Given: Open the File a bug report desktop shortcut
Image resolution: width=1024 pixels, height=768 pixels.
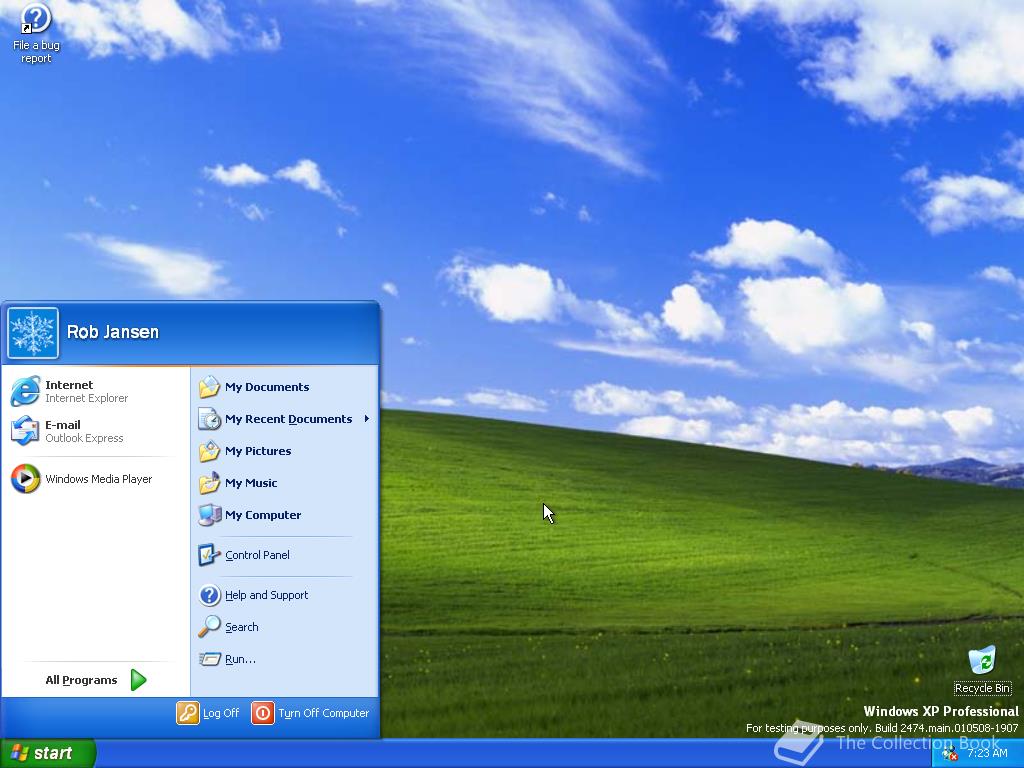Looking at the screenshot, I should pyautogui.click(x=36, y=33).
